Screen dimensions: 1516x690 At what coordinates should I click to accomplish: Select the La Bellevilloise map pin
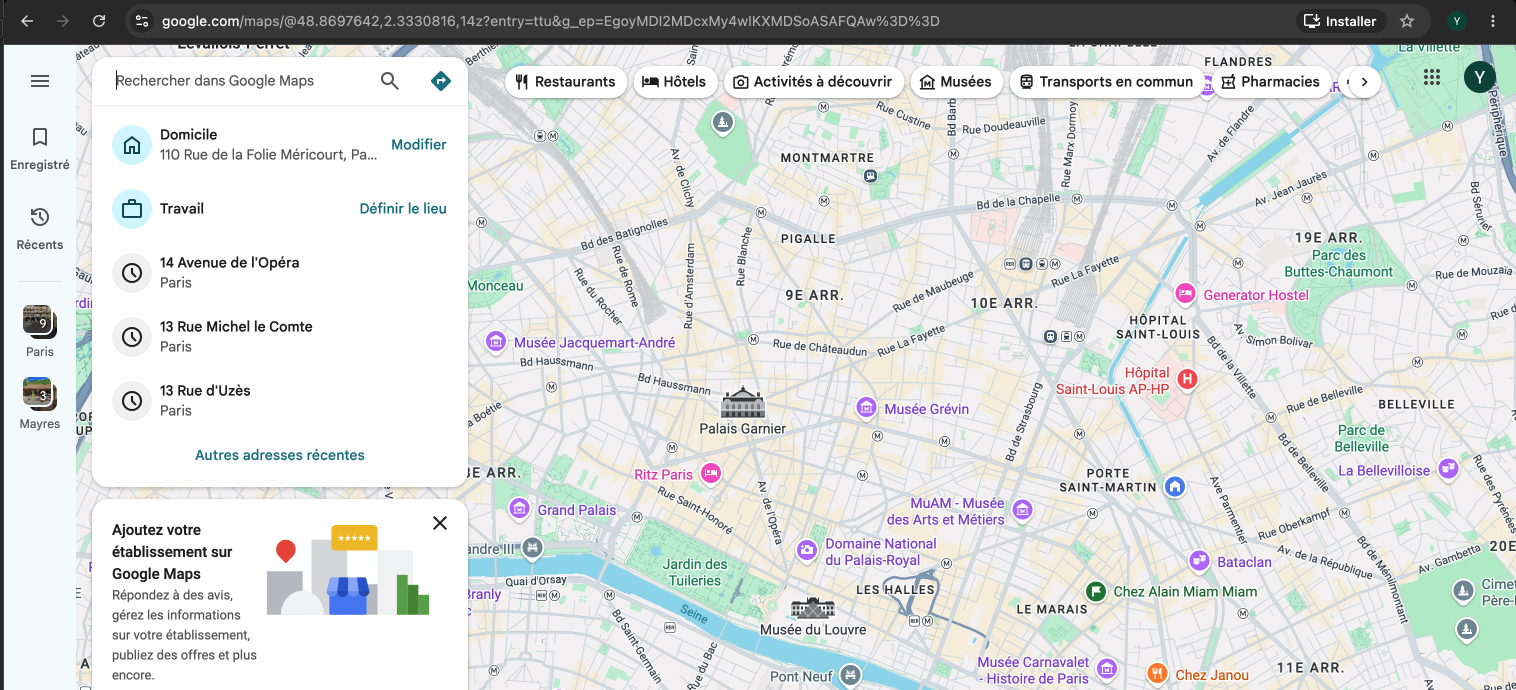(1448, 470)
